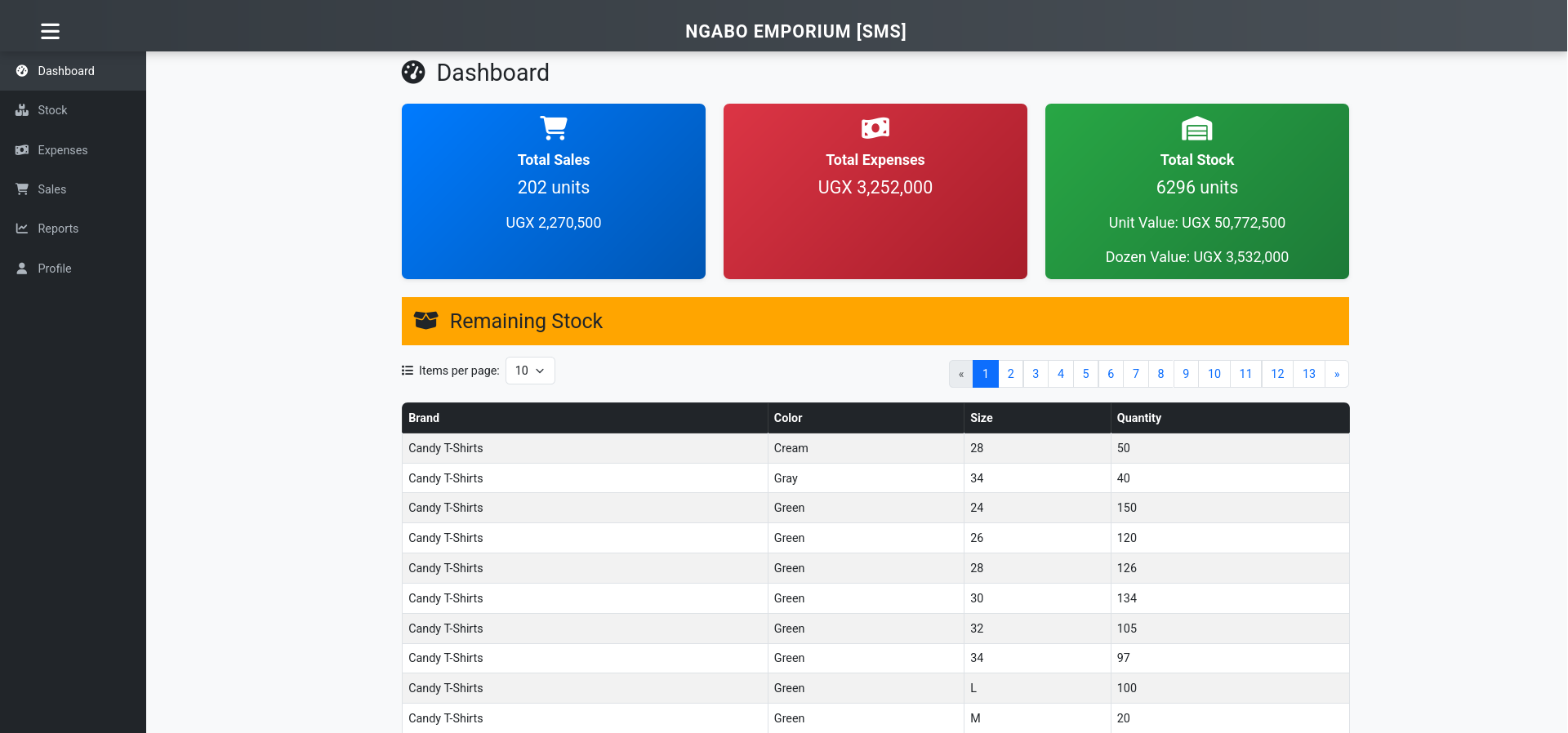Click quantity 134 in the table
The height and width of the screenshot is (733, 1568).
pyautogui.click(x=1230, y=598)
